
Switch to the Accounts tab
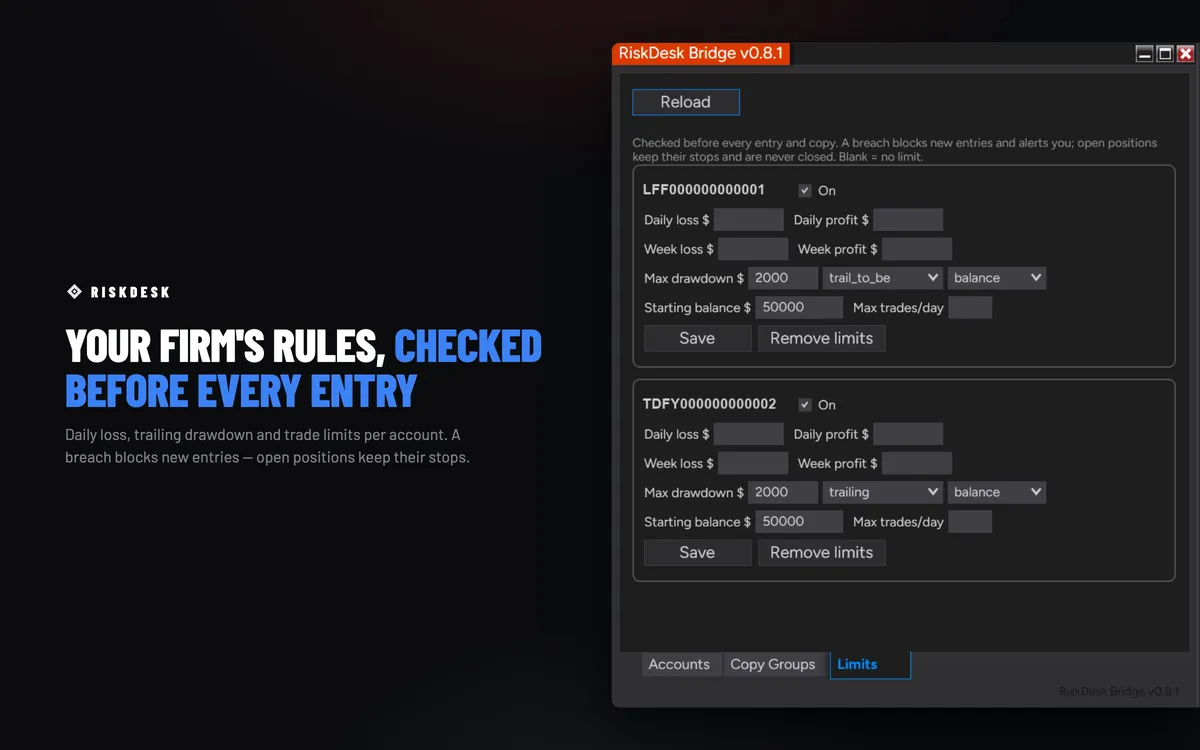point(679,665)
